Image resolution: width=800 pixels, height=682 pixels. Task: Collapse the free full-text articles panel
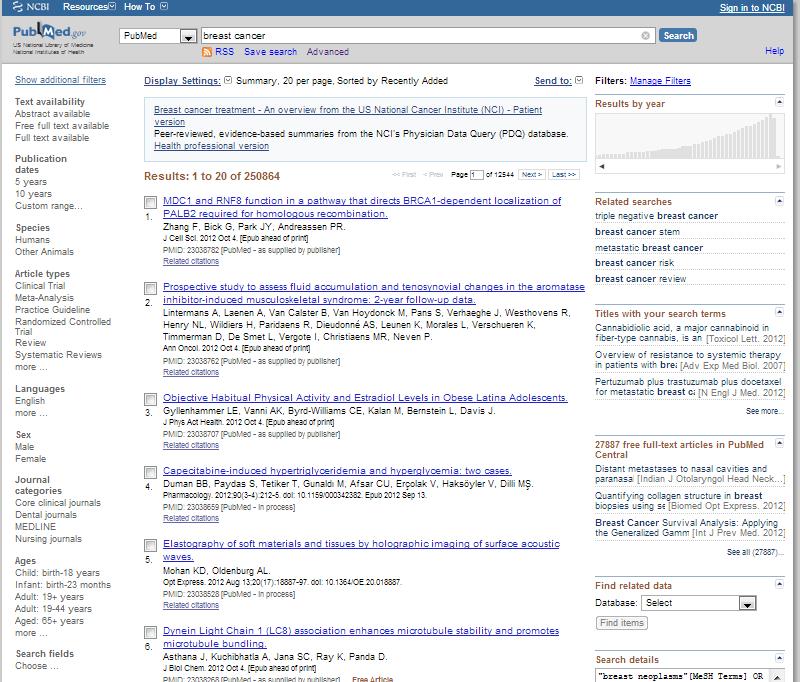click(779, 443)
